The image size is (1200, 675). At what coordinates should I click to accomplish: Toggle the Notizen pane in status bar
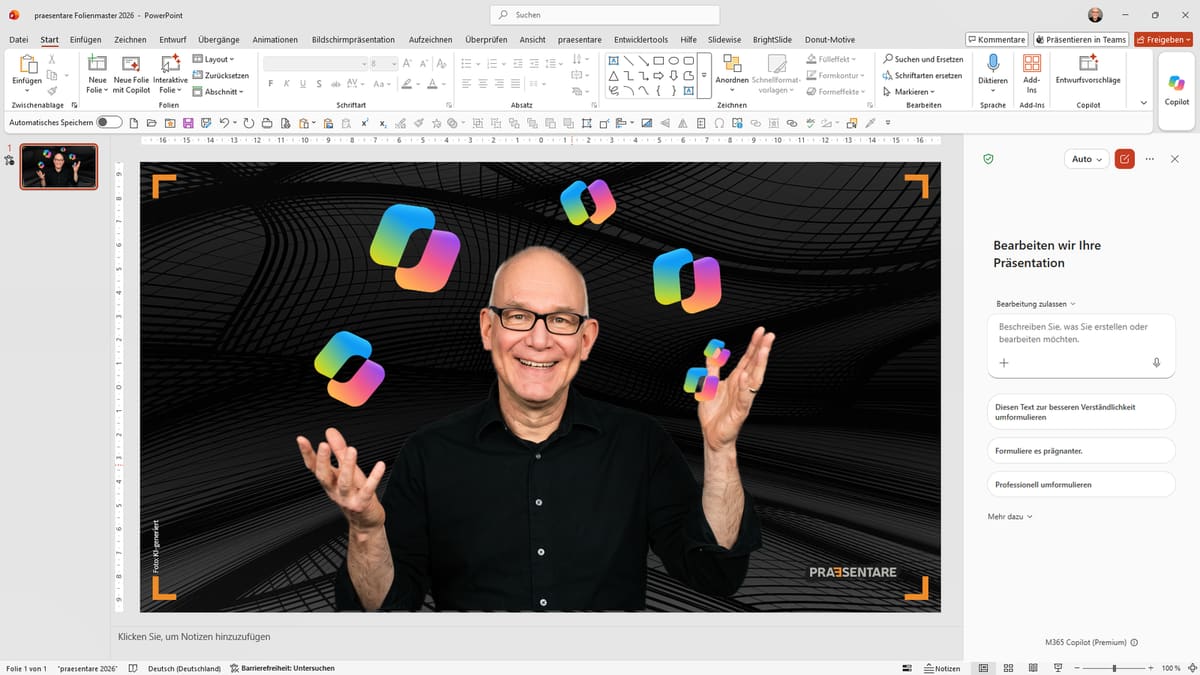941,668
